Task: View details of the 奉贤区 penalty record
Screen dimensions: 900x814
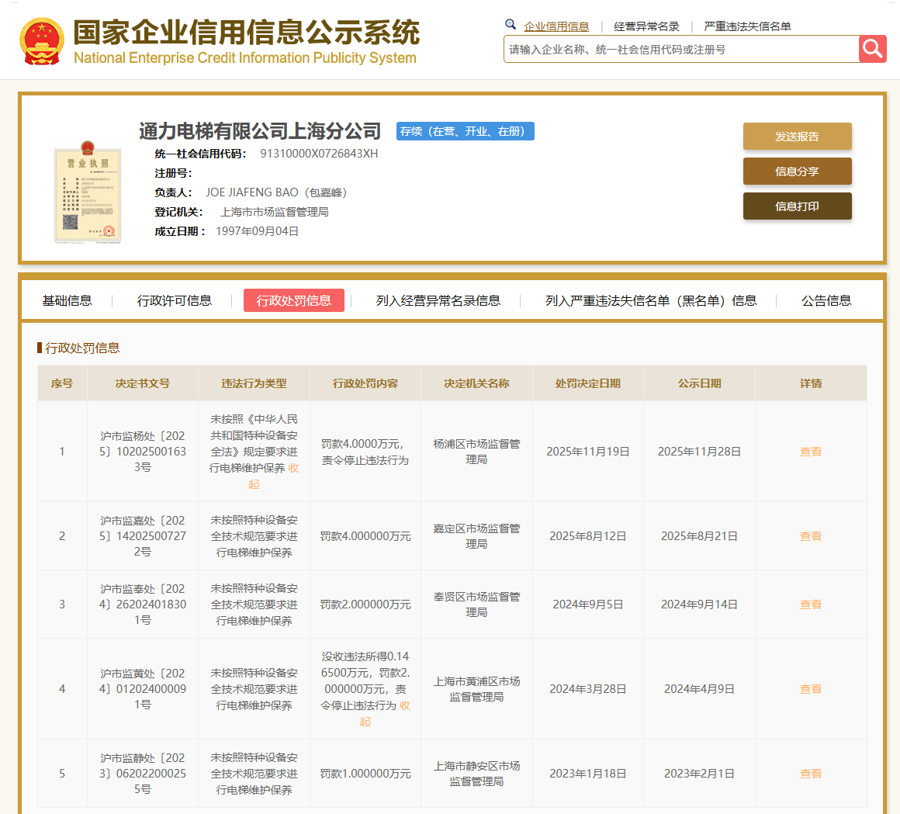Action: (x=810, y=604)
